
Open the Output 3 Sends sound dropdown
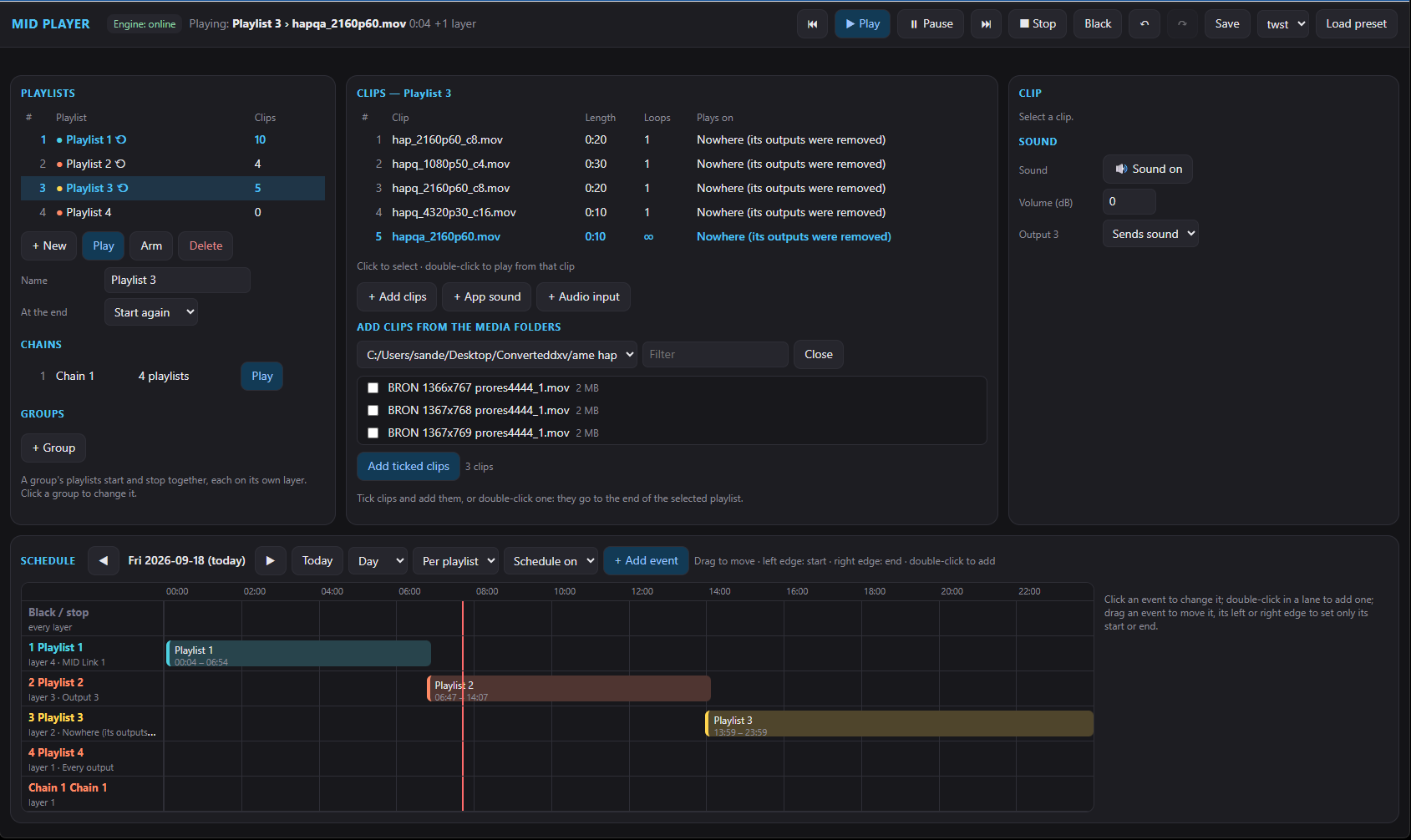tap(1150, 235)
